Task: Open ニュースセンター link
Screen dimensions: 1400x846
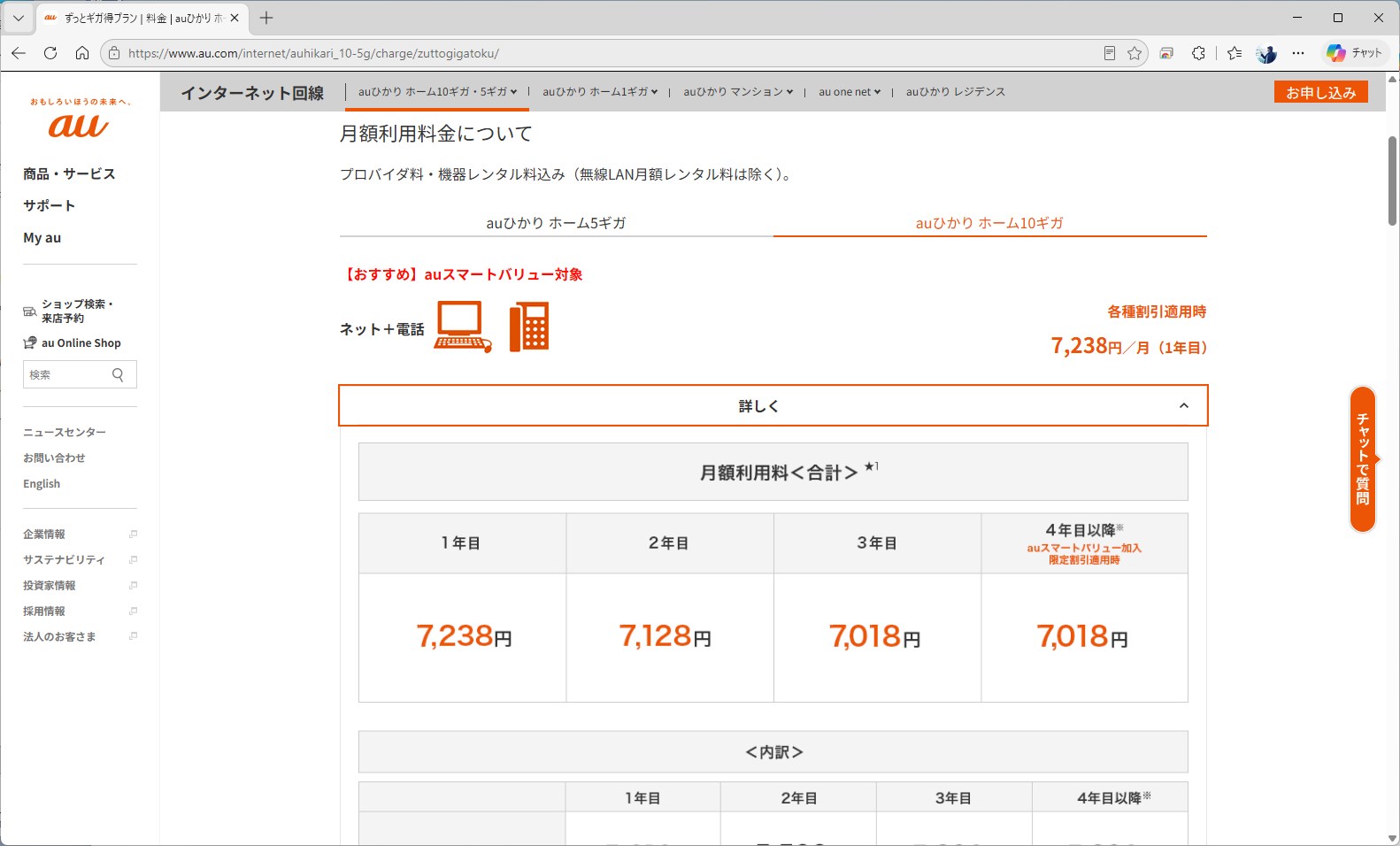Action: 65,432
